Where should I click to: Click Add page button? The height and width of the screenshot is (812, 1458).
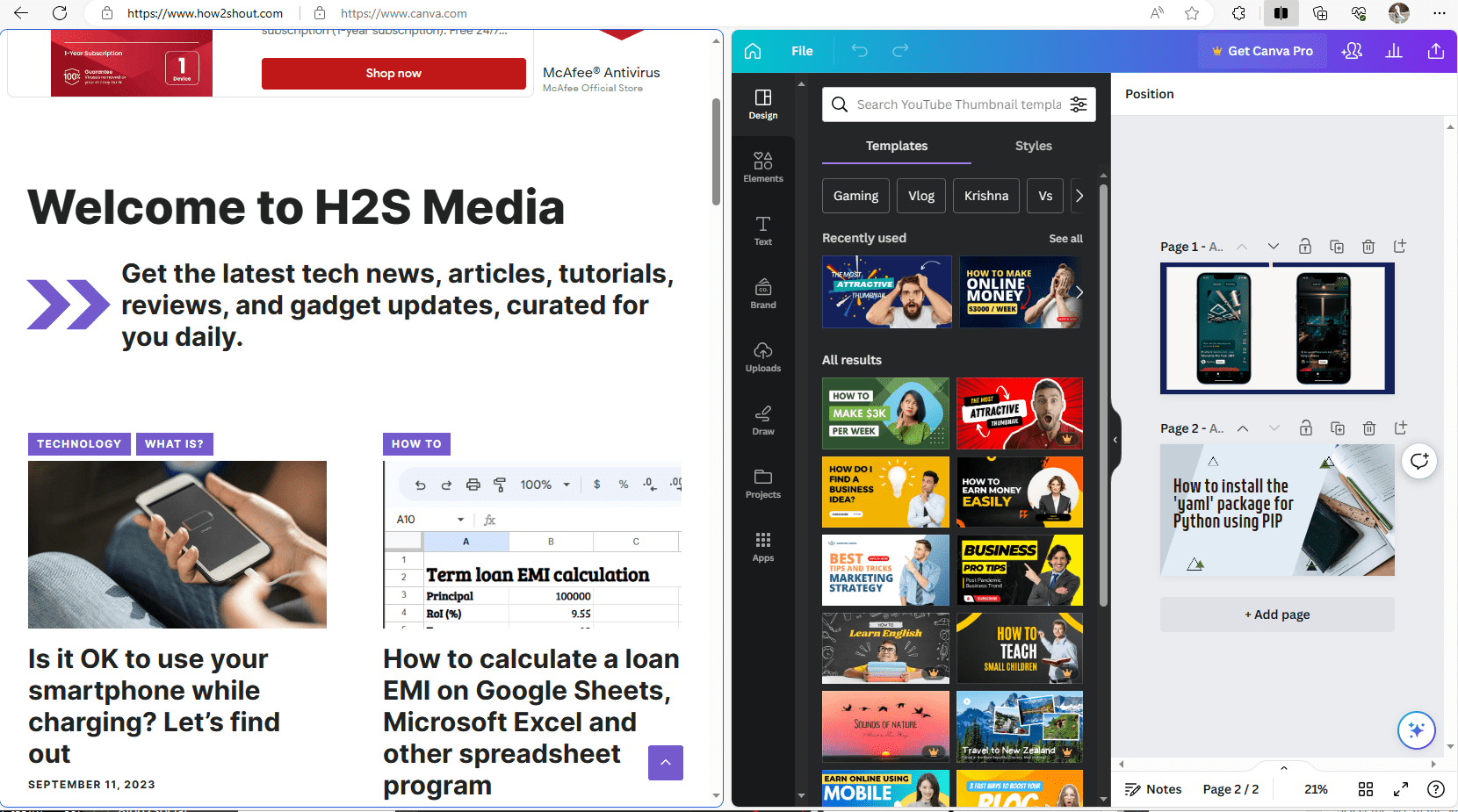pyautogui.click(x=1277, y=614)
